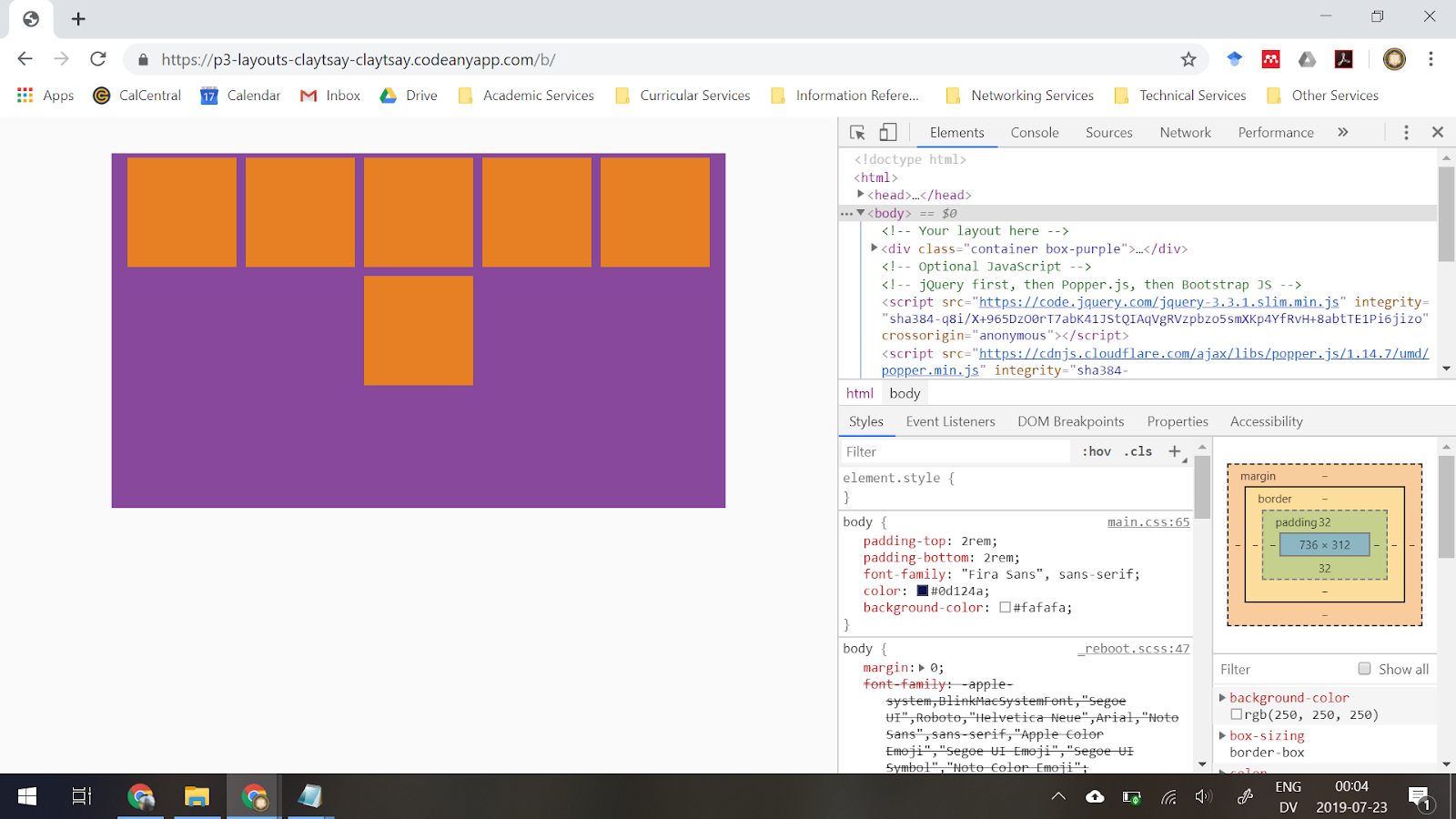
Task: Expand the margin shorthand property
Action: click(x=922, y=668)
